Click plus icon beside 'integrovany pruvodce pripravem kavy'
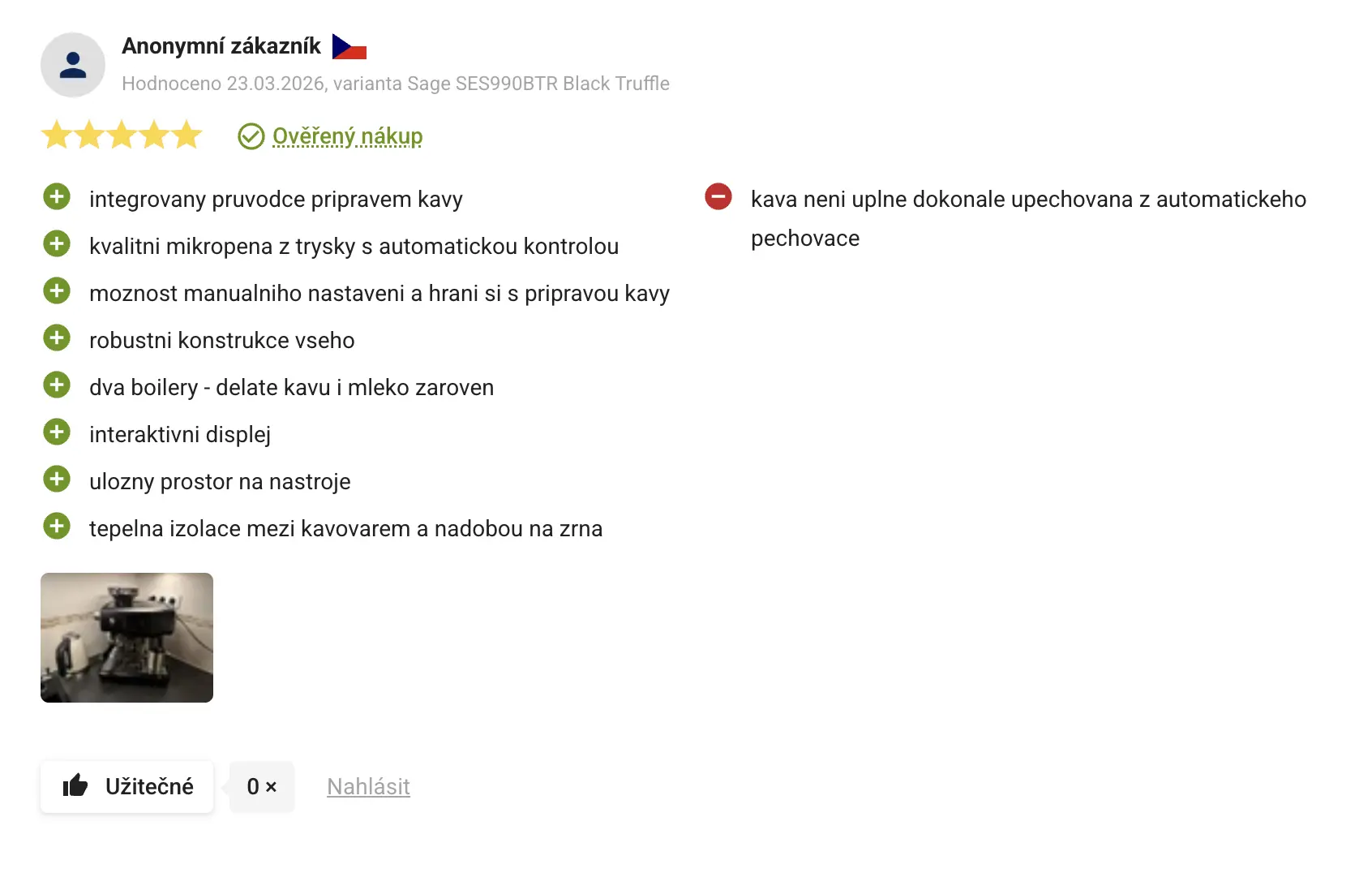The width and height of the screenshot is (1372, 873). coord(57,197)
